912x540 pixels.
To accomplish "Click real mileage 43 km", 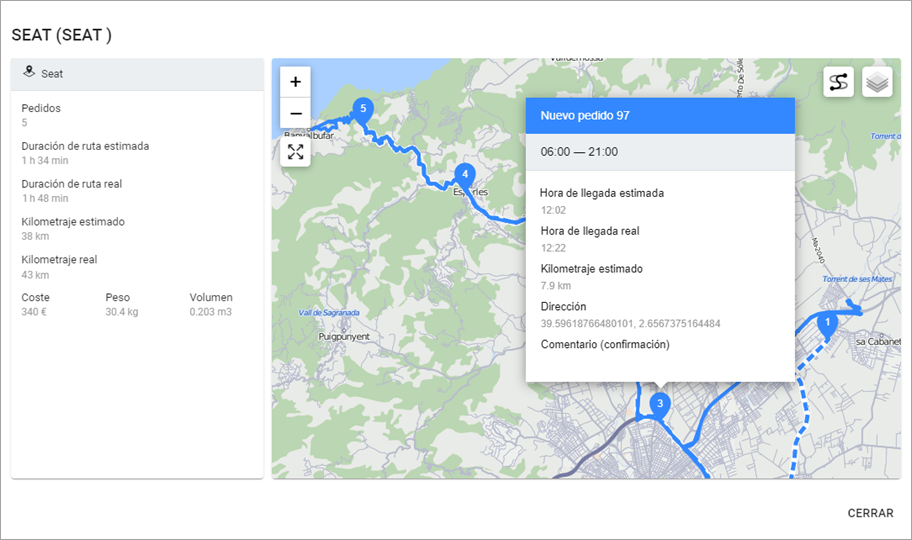I will [35, 275].
